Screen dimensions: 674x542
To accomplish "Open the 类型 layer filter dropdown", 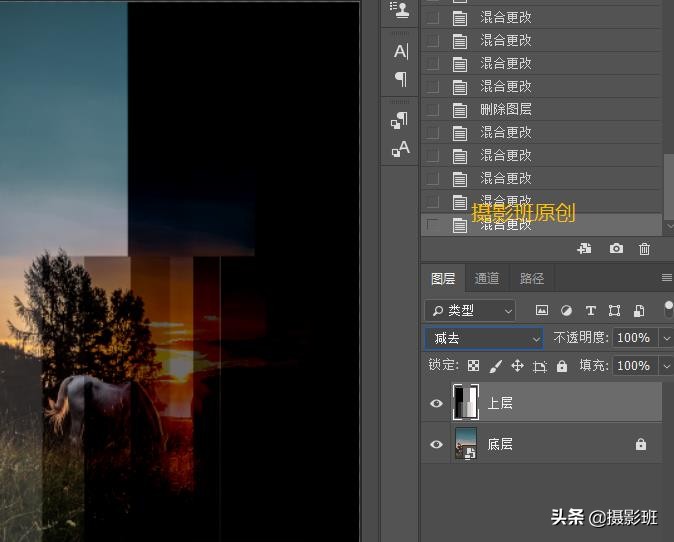I will (470, 310).
